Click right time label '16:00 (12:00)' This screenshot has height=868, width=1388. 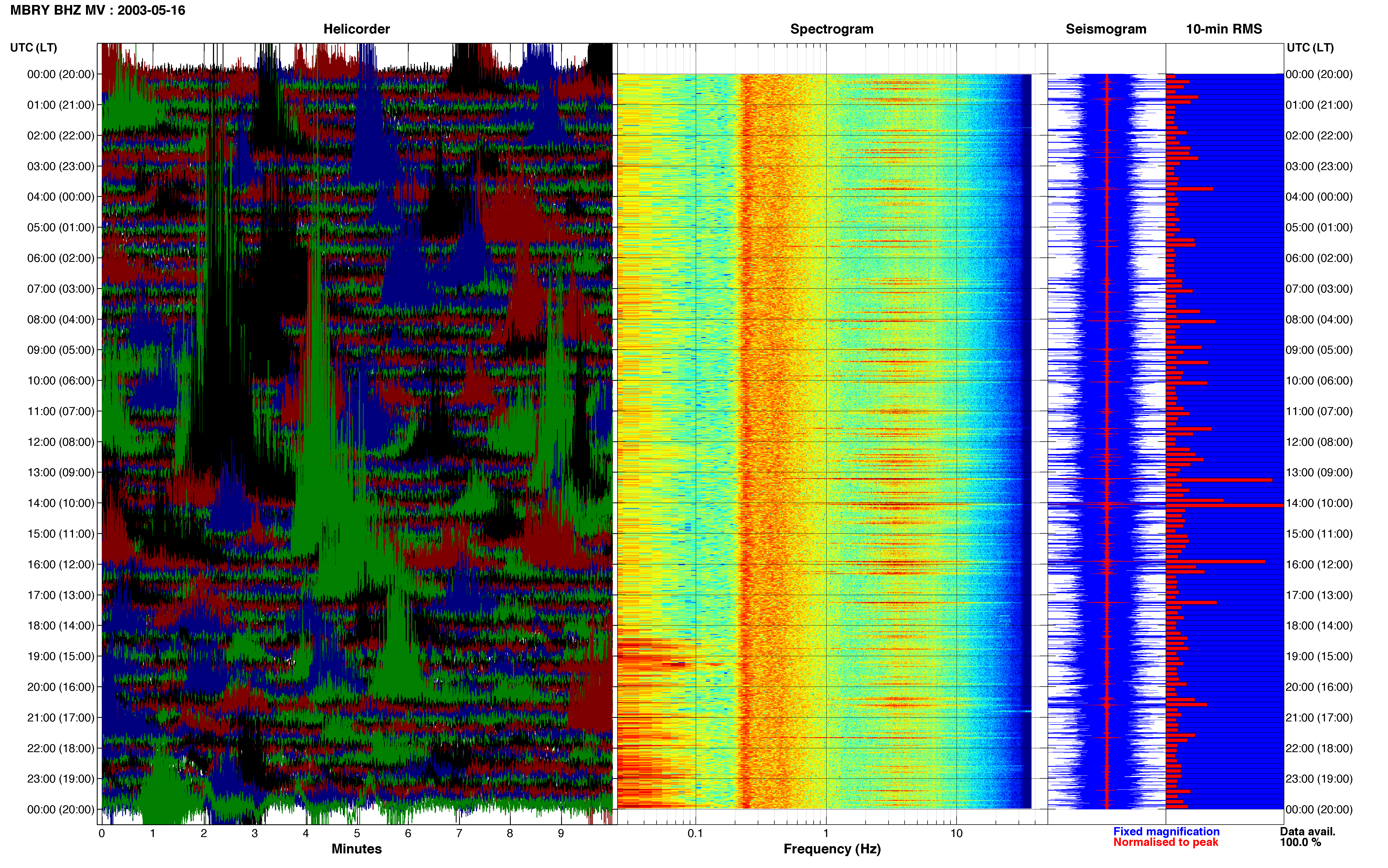(1319, 564)
